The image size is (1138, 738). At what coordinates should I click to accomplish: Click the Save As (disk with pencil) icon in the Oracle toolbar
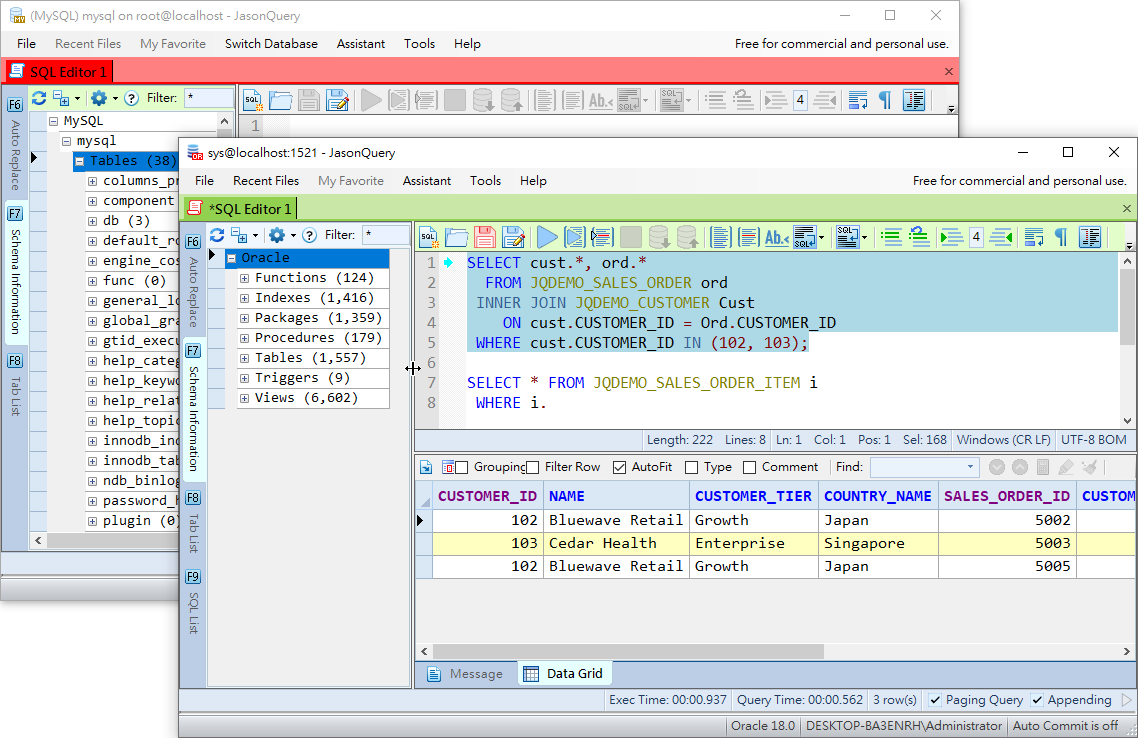[x=513, y=237]
